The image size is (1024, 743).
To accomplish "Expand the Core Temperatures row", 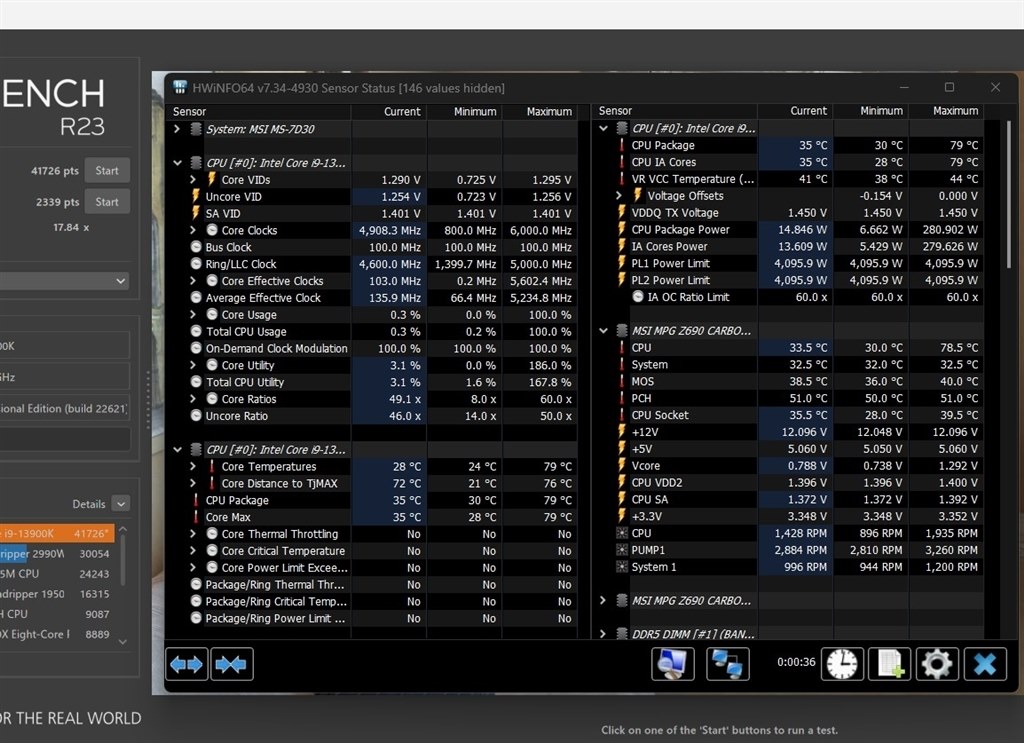I will tap(193, 466).
